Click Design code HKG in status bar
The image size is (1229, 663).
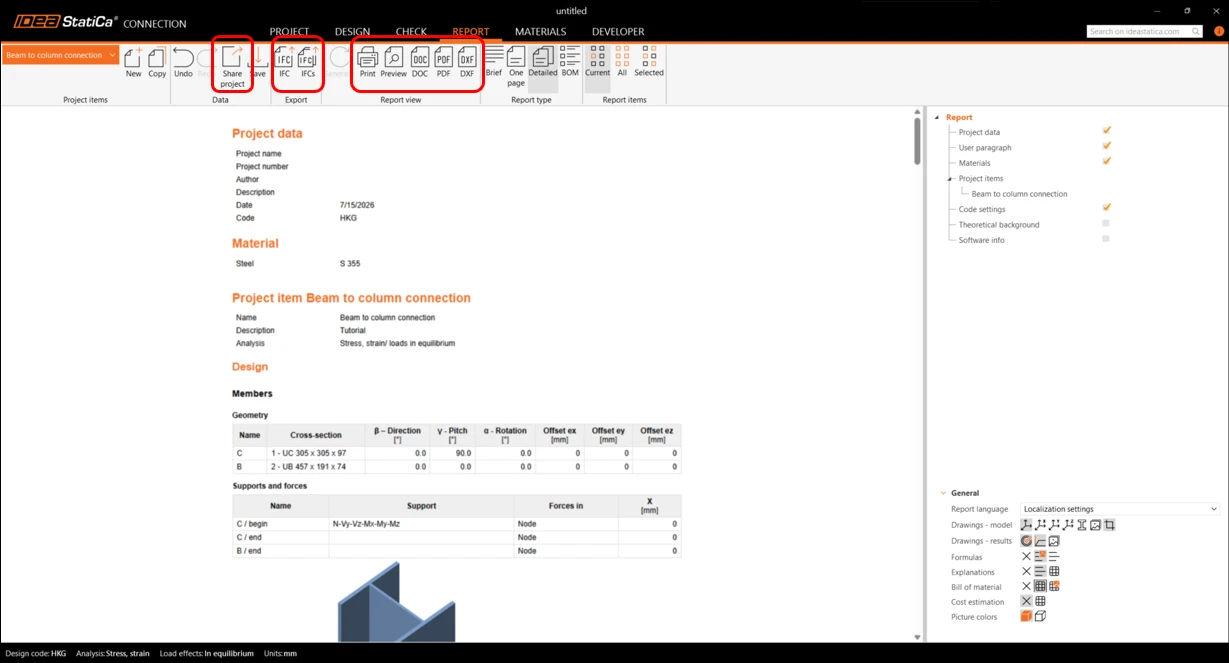36,653
